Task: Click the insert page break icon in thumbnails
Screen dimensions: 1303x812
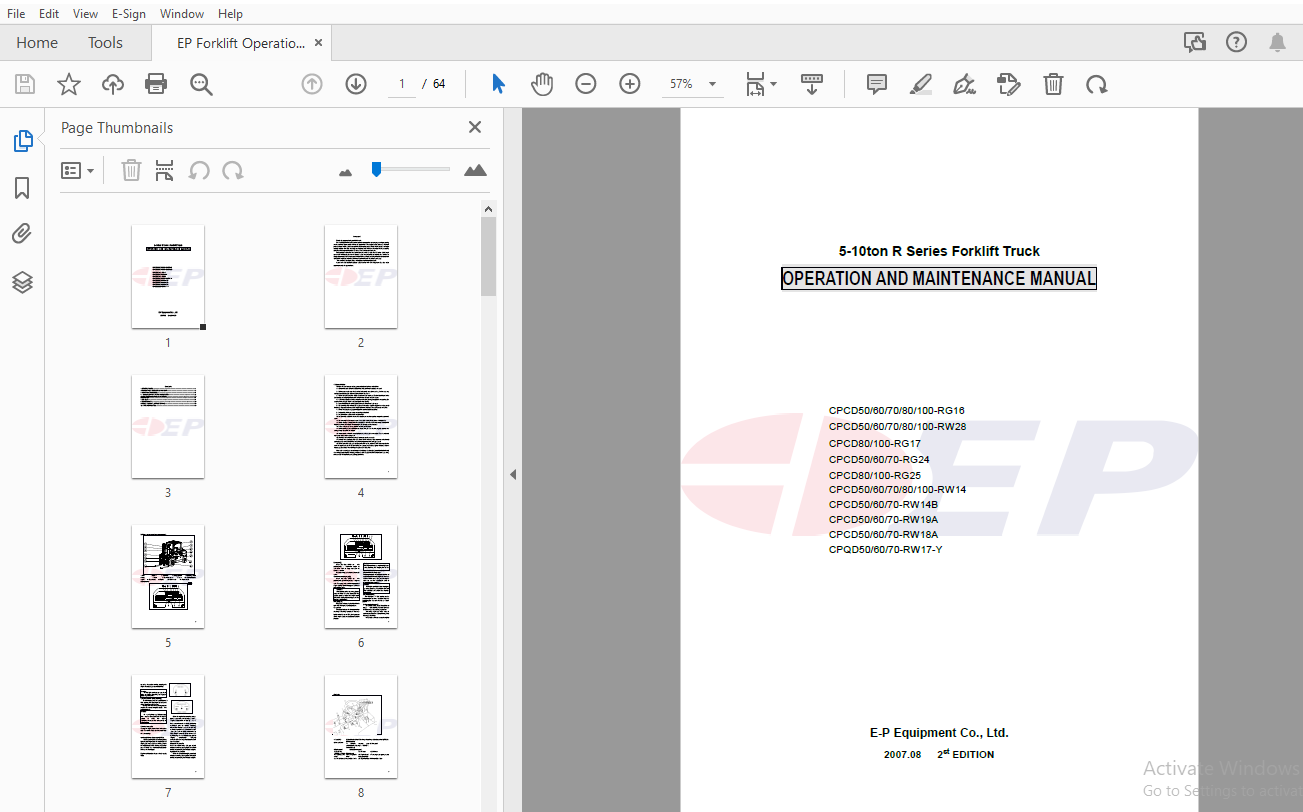Action: pos(165,170)
